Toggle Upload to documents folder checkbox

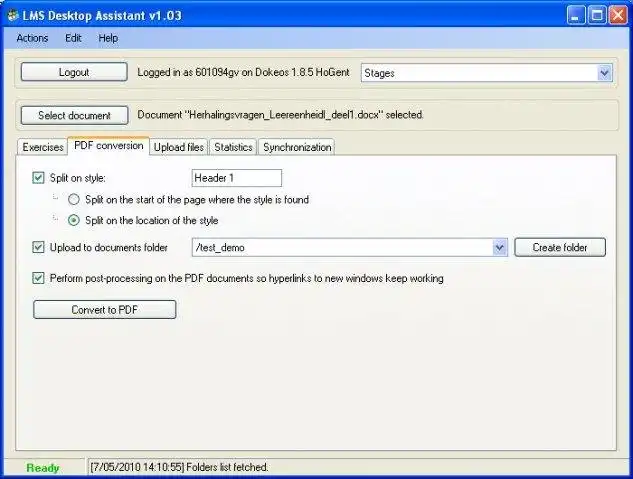point(38,247)
